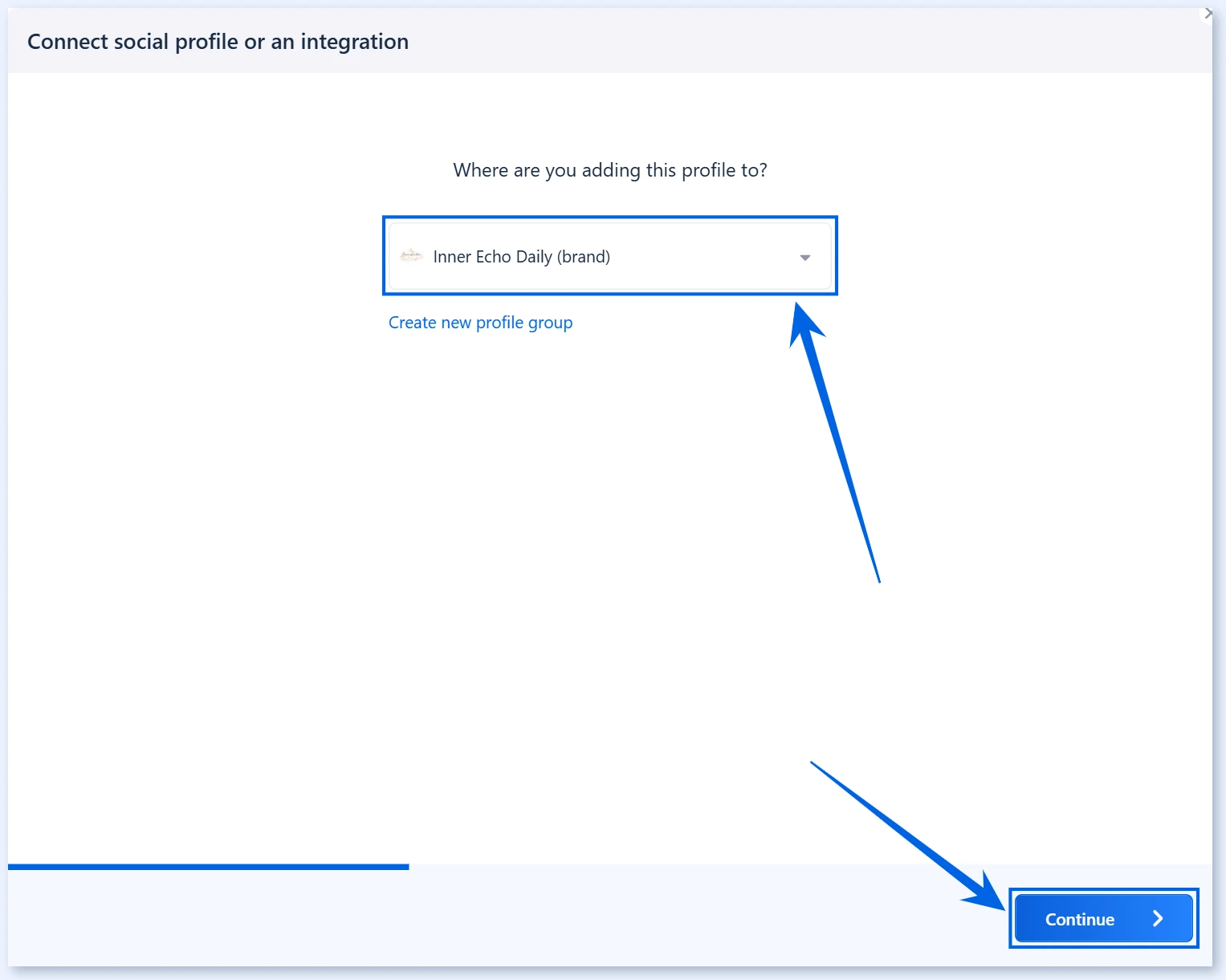Click the 'Connect social profile or an integration' heading
Screen dimensions: 1226x980
(x=218, y=42)
